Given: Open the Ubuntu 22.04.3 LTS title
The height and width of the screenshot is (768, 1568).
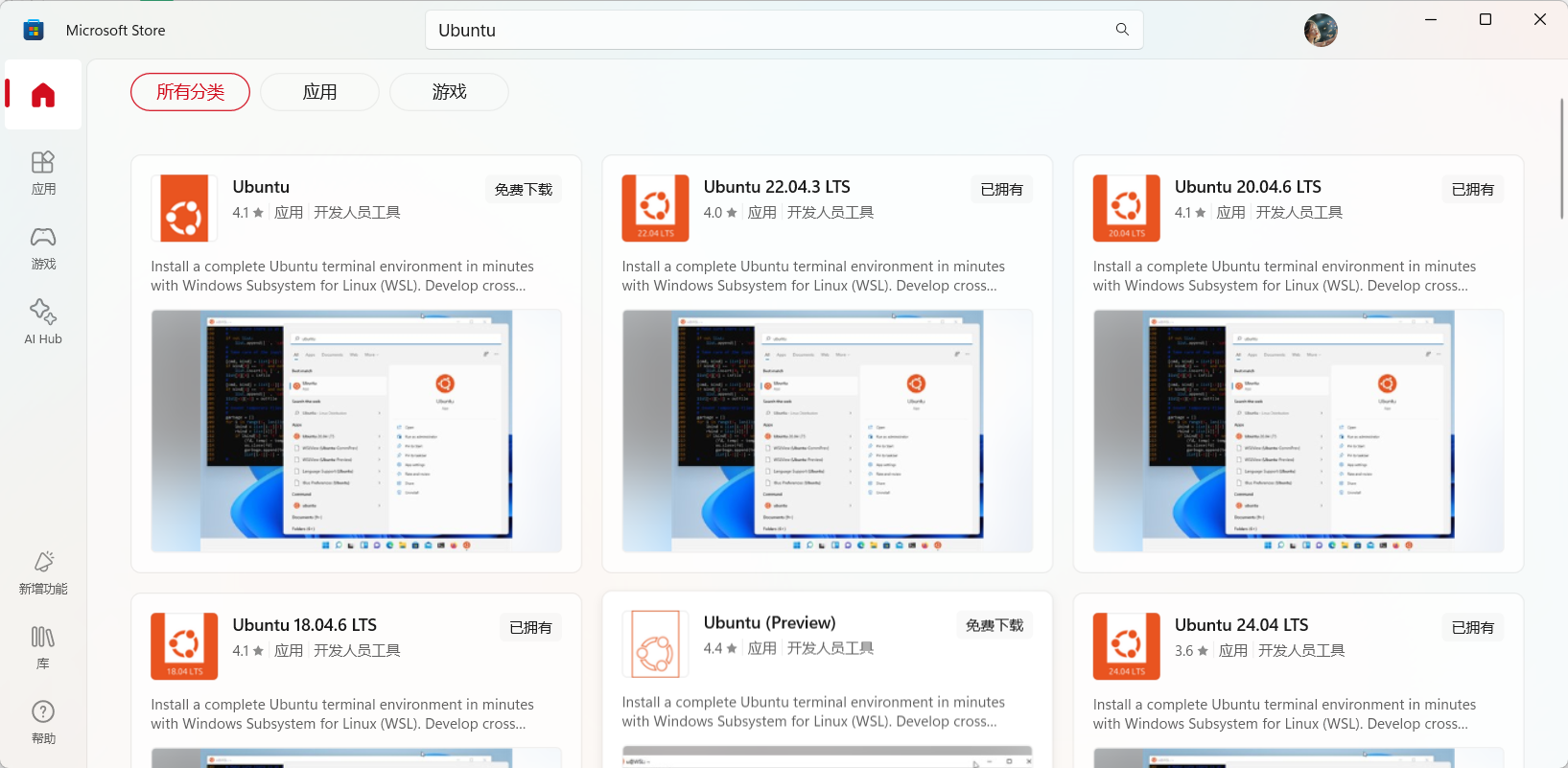Looking at the screenshot, I should [777, 187].
